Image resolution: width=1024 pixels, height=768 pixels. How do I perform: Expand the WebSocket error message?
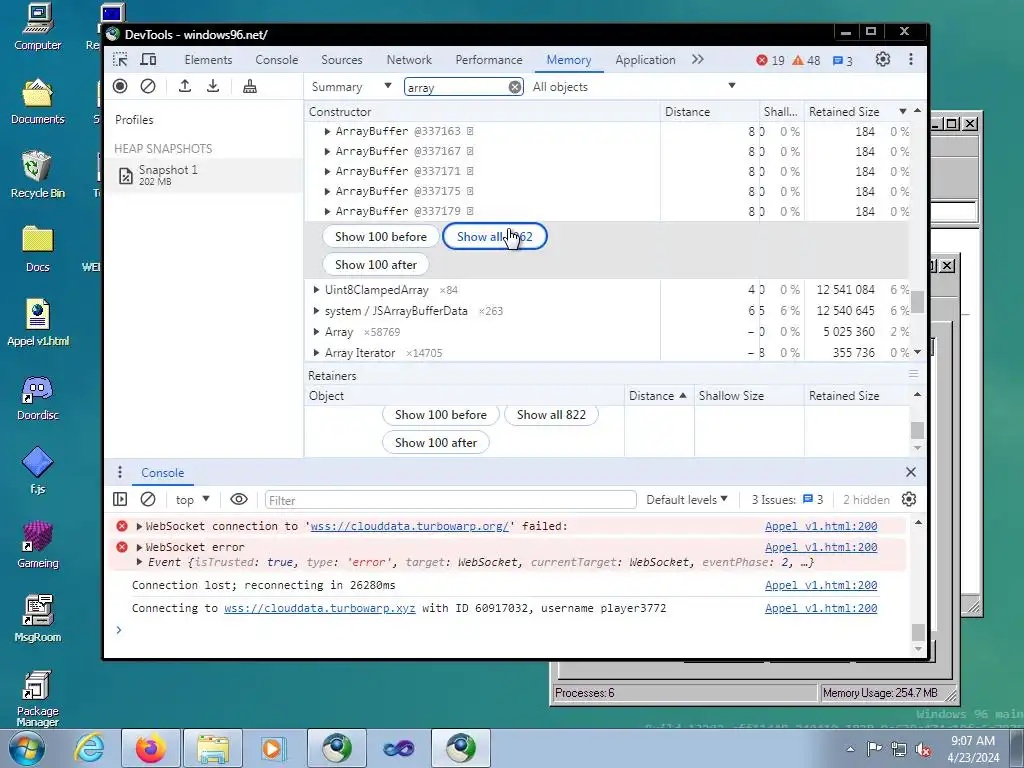click(x=139, y=547)
